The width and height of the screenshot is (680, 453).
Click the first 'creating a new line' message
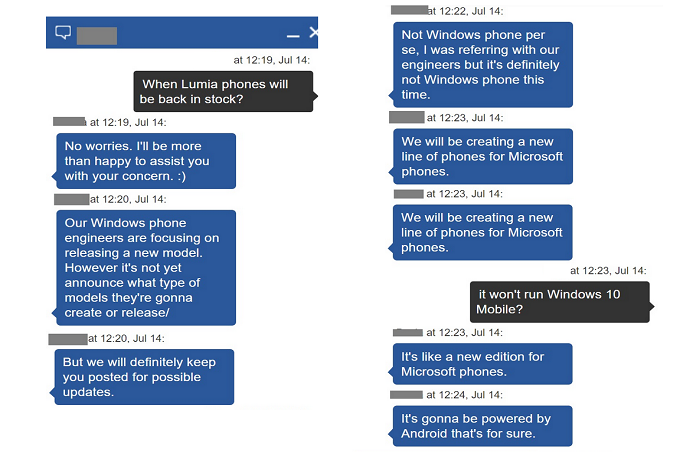tap(479, 156)
